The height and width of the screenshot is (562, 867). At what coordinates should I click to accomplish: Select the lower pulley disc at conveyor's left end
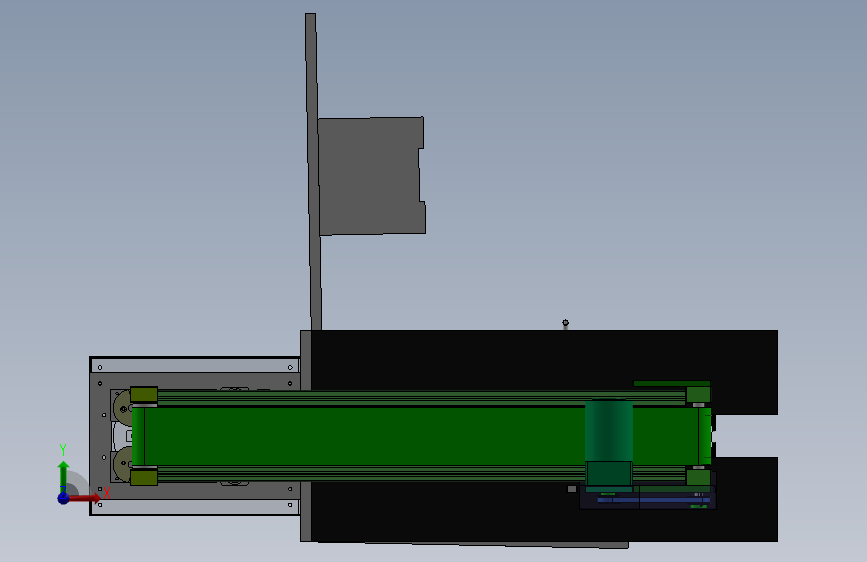click(x=122, y=464)
